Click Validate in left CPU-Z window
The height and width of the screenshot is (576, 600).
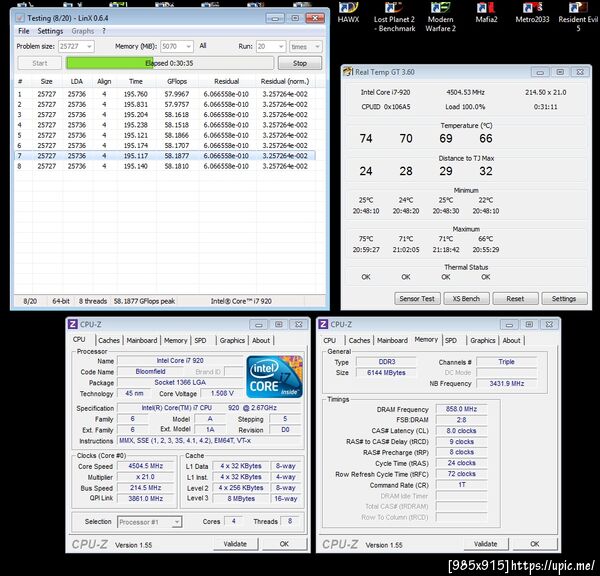pyautogui.click(x=235, y=544)
